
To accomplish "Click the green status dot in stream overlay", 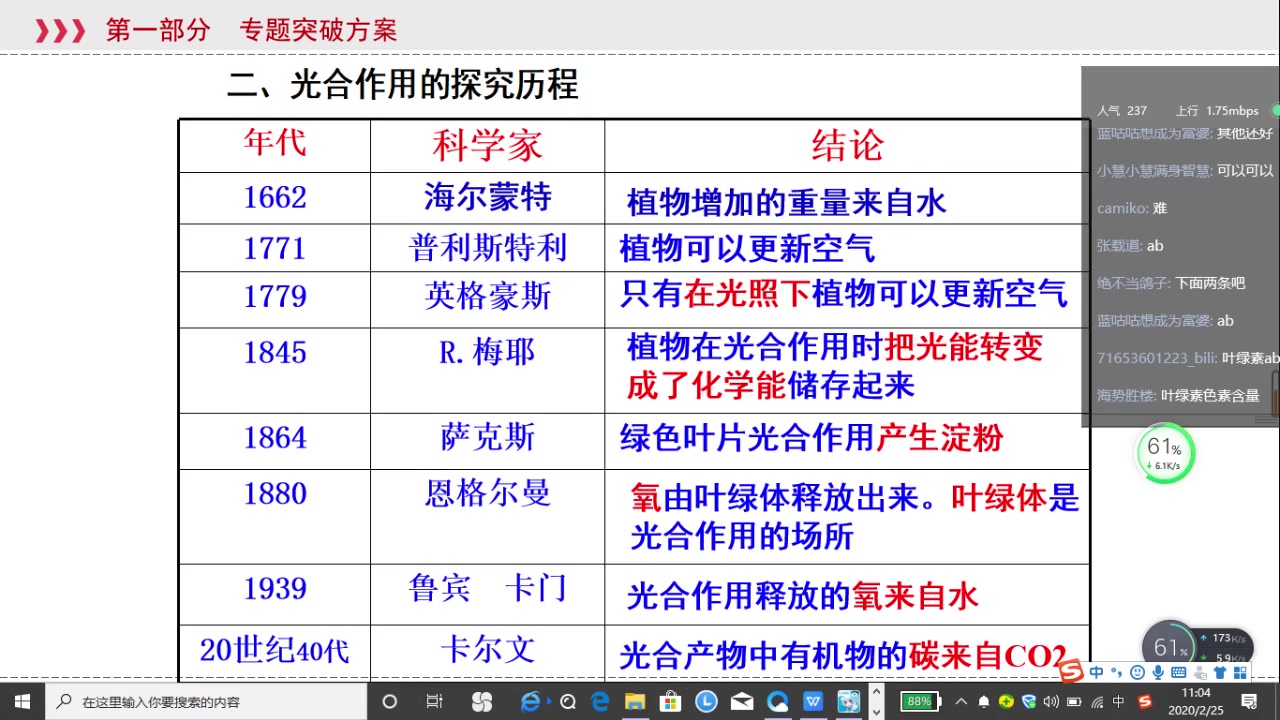I will point(1275,110).
